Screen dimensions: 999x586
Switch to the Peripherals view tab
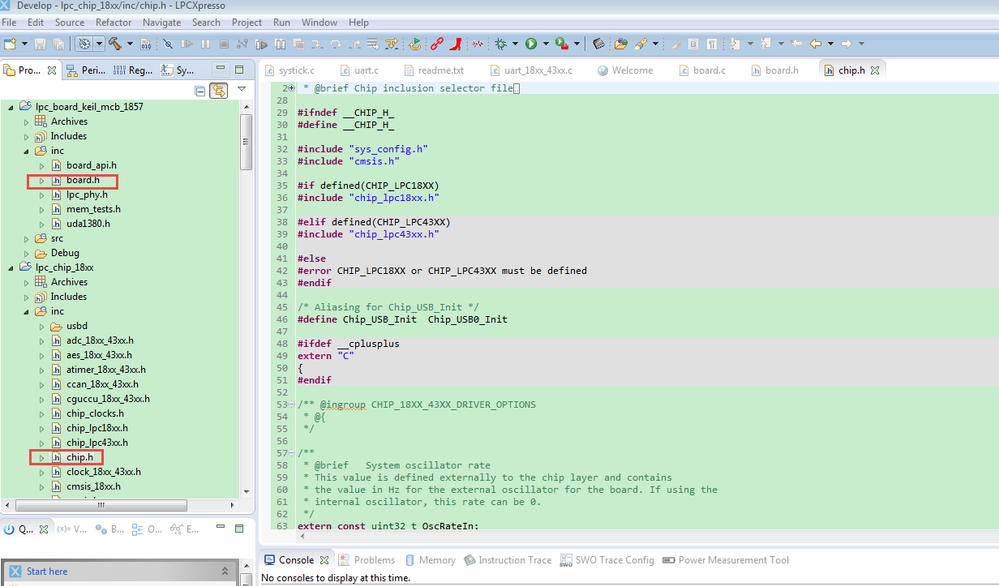pos(86,70)
